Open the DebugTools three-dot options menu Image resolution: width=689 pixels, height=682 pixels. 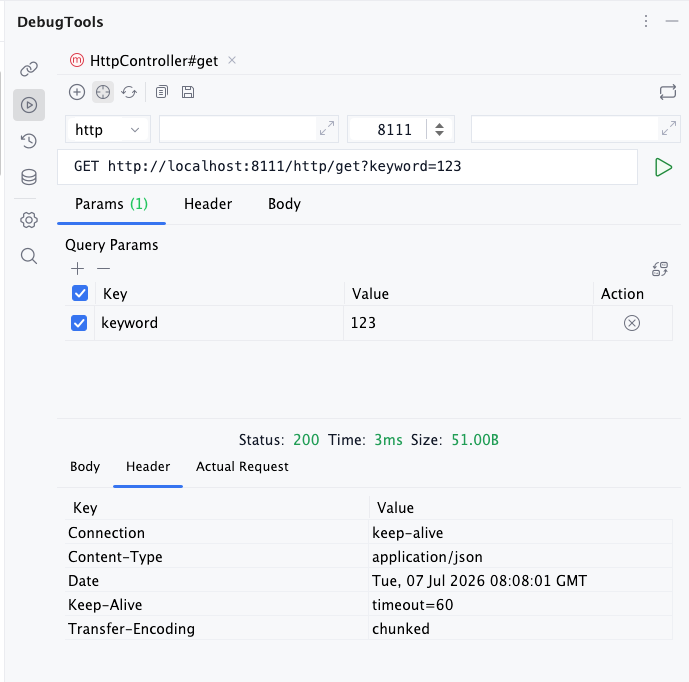point(645,21)
